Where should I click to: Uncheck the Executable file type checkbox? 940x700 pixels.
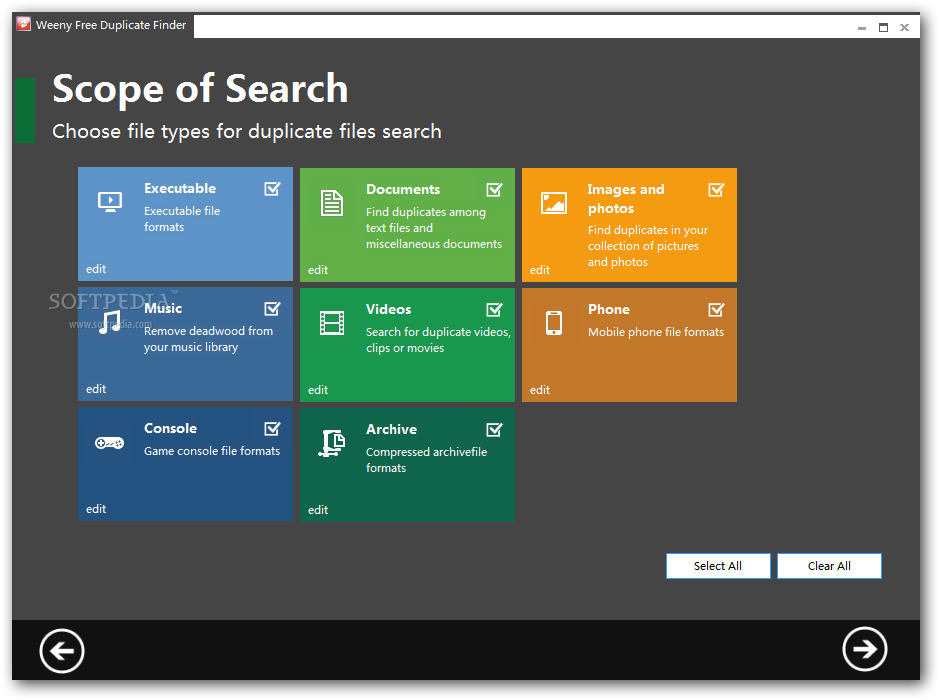pos(272,189)
